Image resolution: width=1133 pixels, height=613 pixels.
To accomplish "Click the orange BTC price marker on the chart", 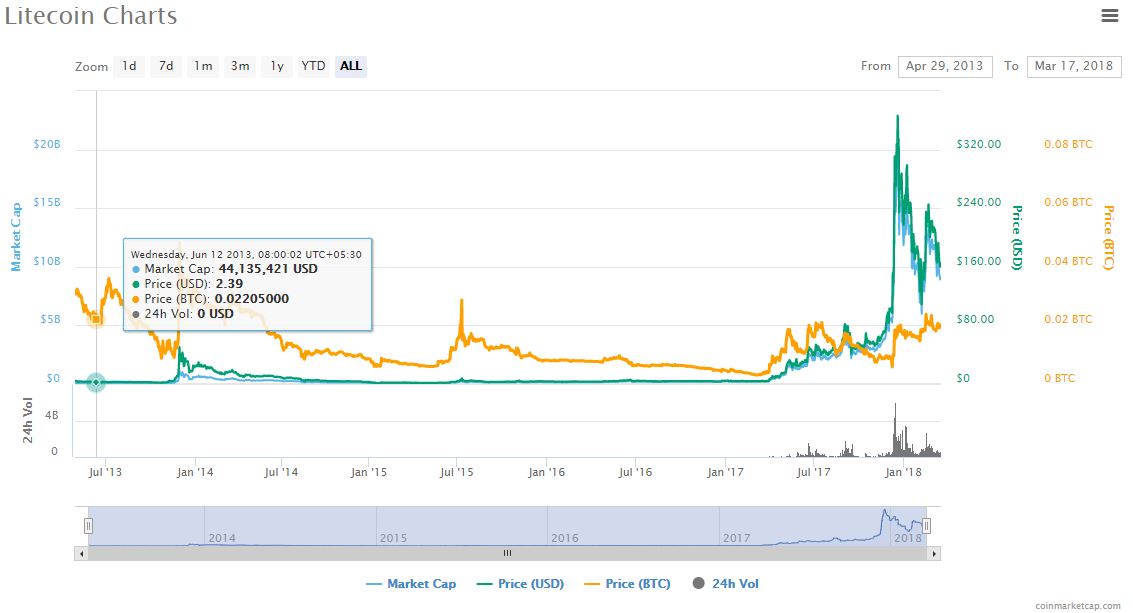I will coord(95,319).
